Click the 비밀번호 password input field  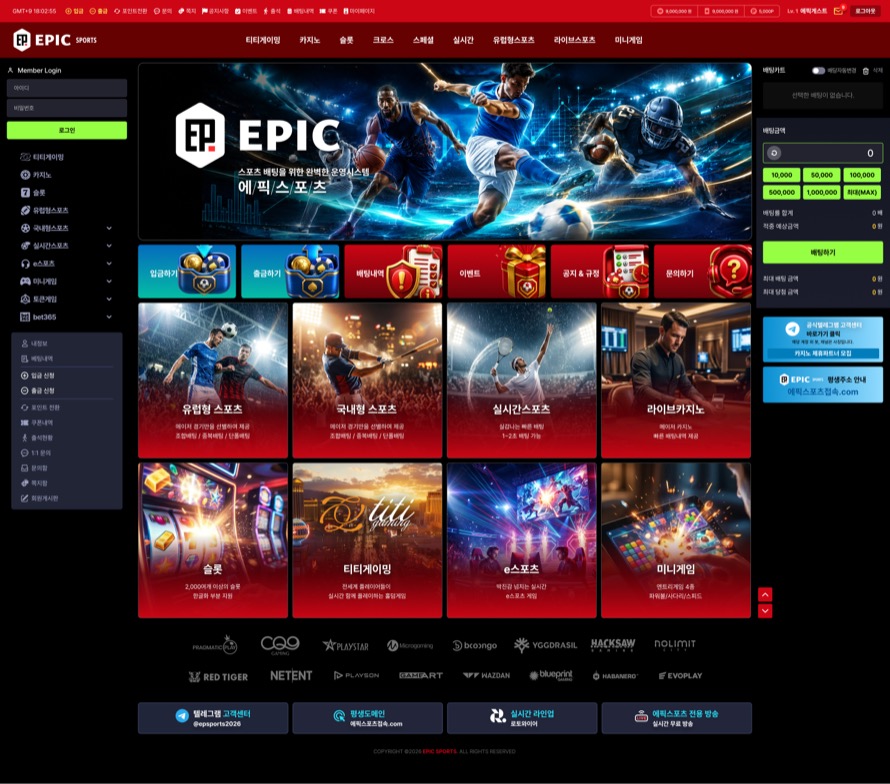pos(67,108)
